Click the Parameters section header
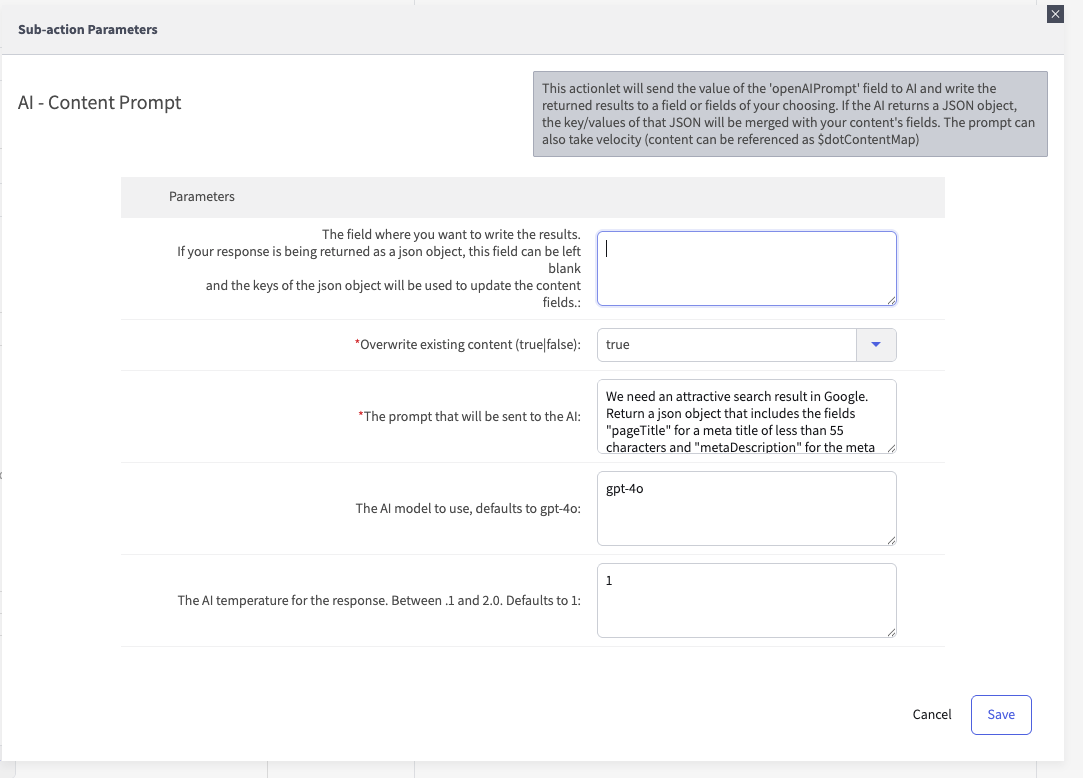Viewport: 1083px width, 778px height. (202, 197)
